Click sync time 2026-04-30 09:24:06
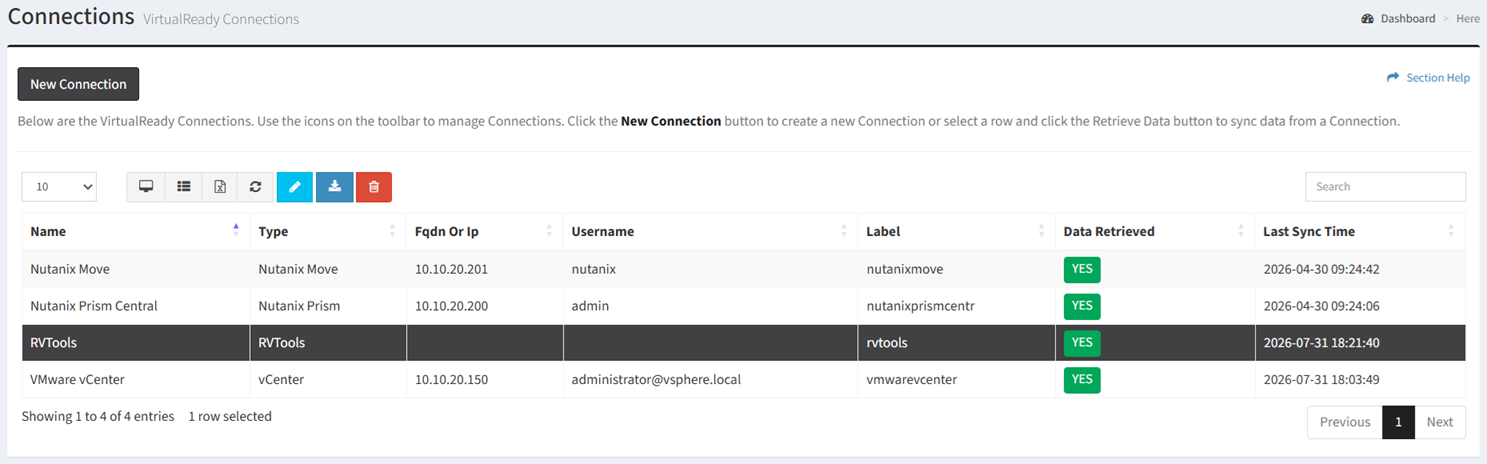This screenshot has width=1487, height=464. pos(1322,306)
